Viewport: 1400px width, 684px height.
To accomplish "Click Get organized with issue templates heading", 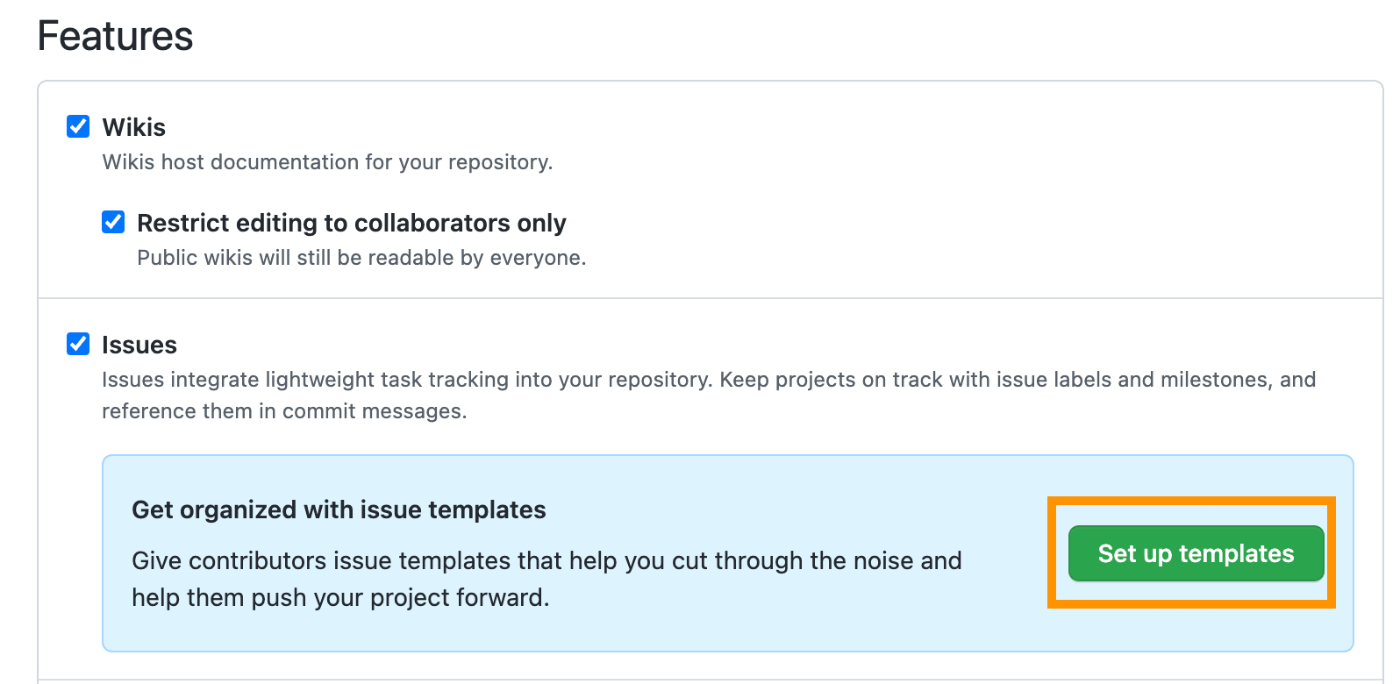I will (x=339, y=509).
